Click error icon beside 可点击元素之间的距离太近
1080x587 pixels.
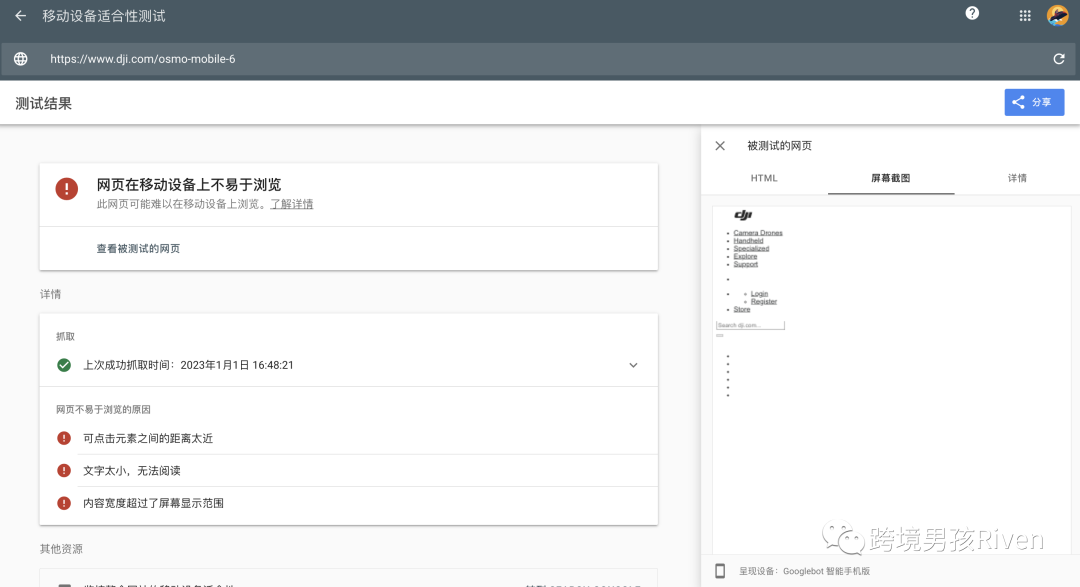tap(64, 438)
